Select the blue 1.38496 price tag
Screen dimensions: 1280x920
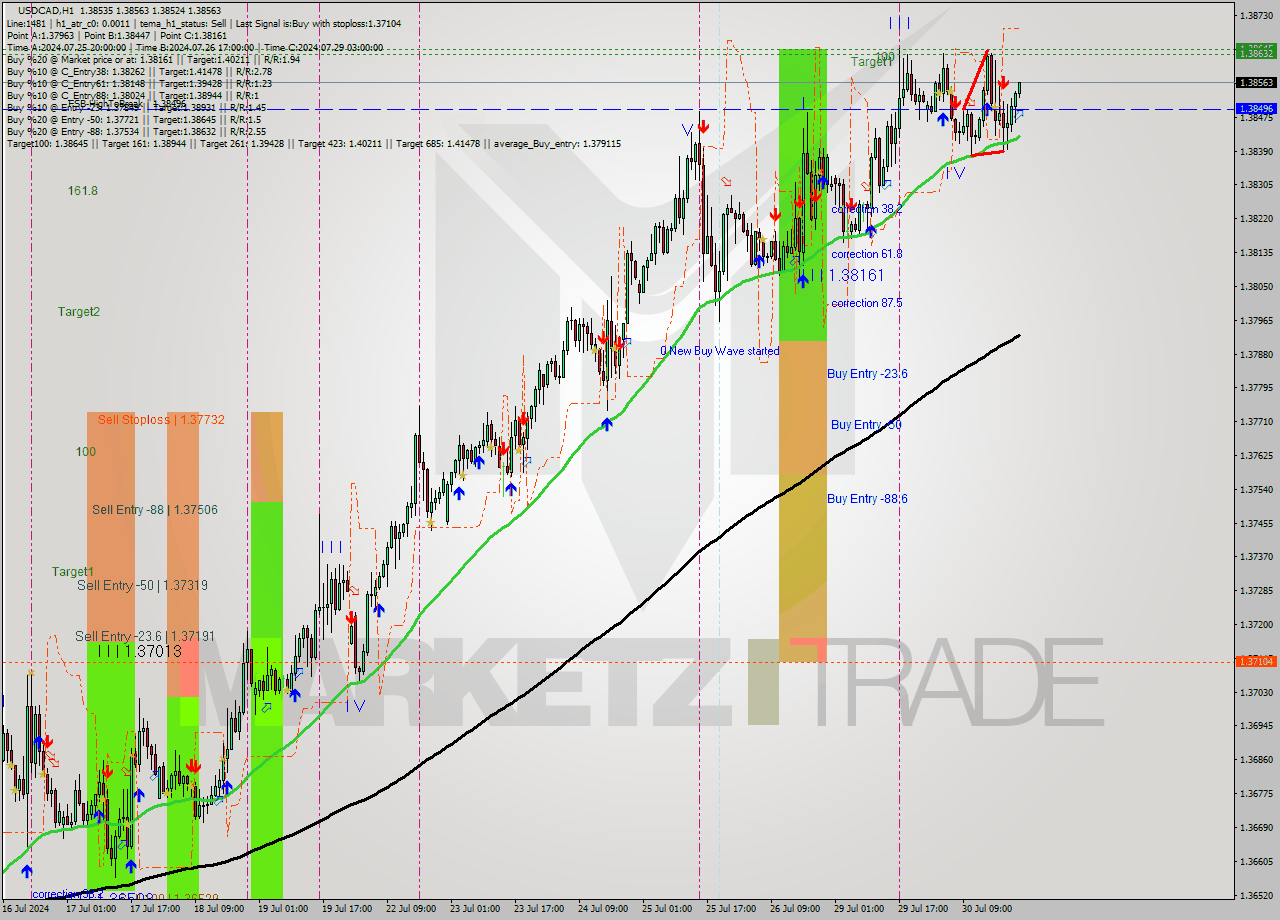(x=1256, y=108)
